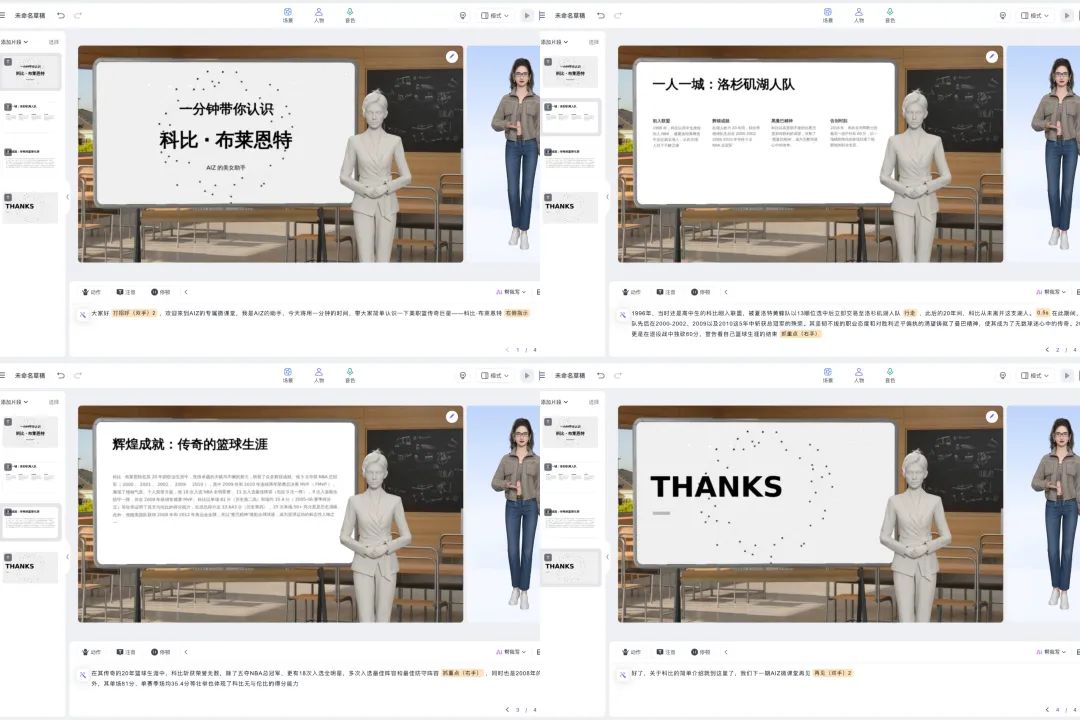Play preview in page 3/4 window
This screenshot has width=1080, height=720.
(527, 376)
